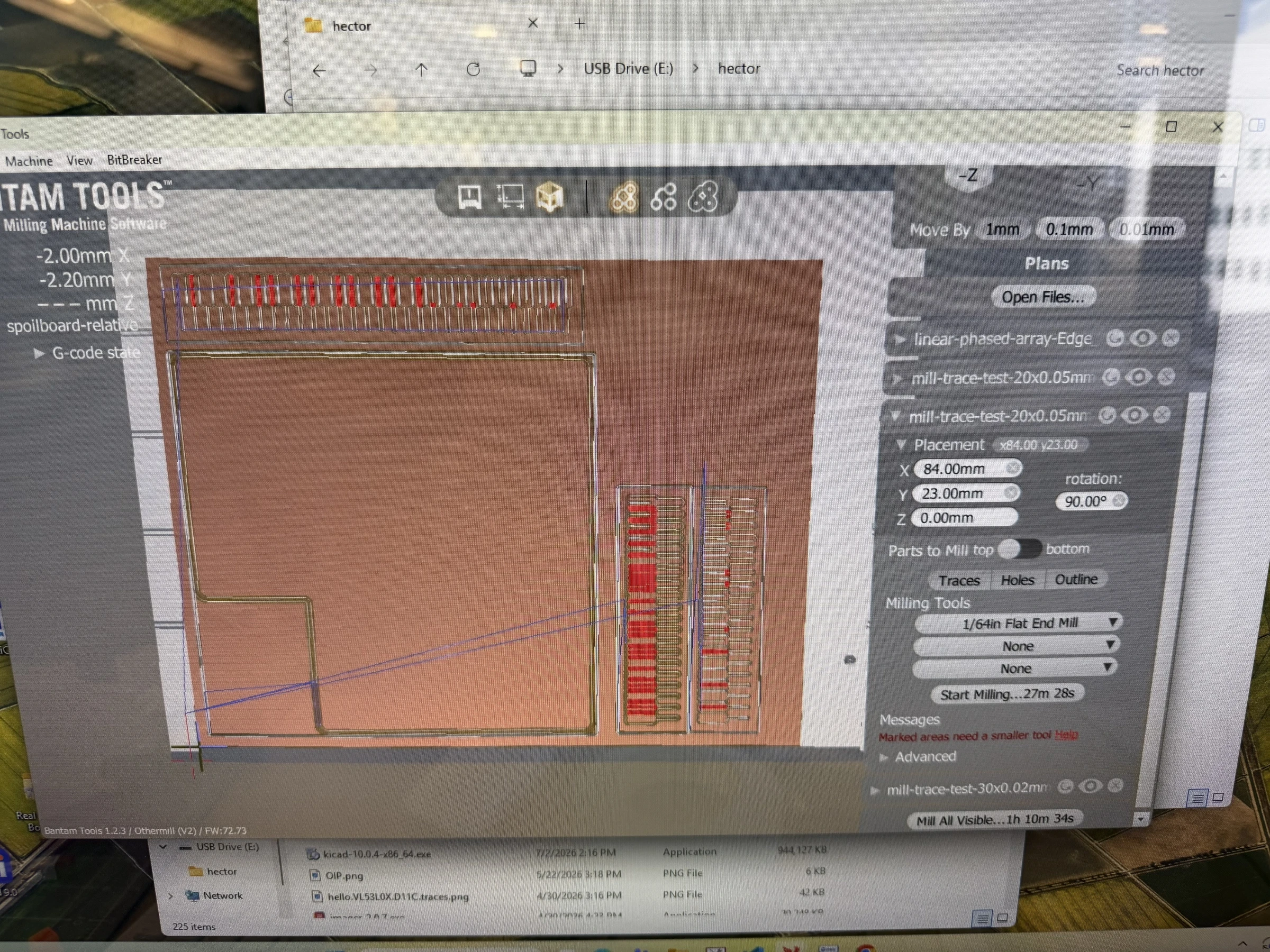This screenshot has width=1270, height=952.
Task: Toggle the Outline milling part
Action: coord(1076,579)
